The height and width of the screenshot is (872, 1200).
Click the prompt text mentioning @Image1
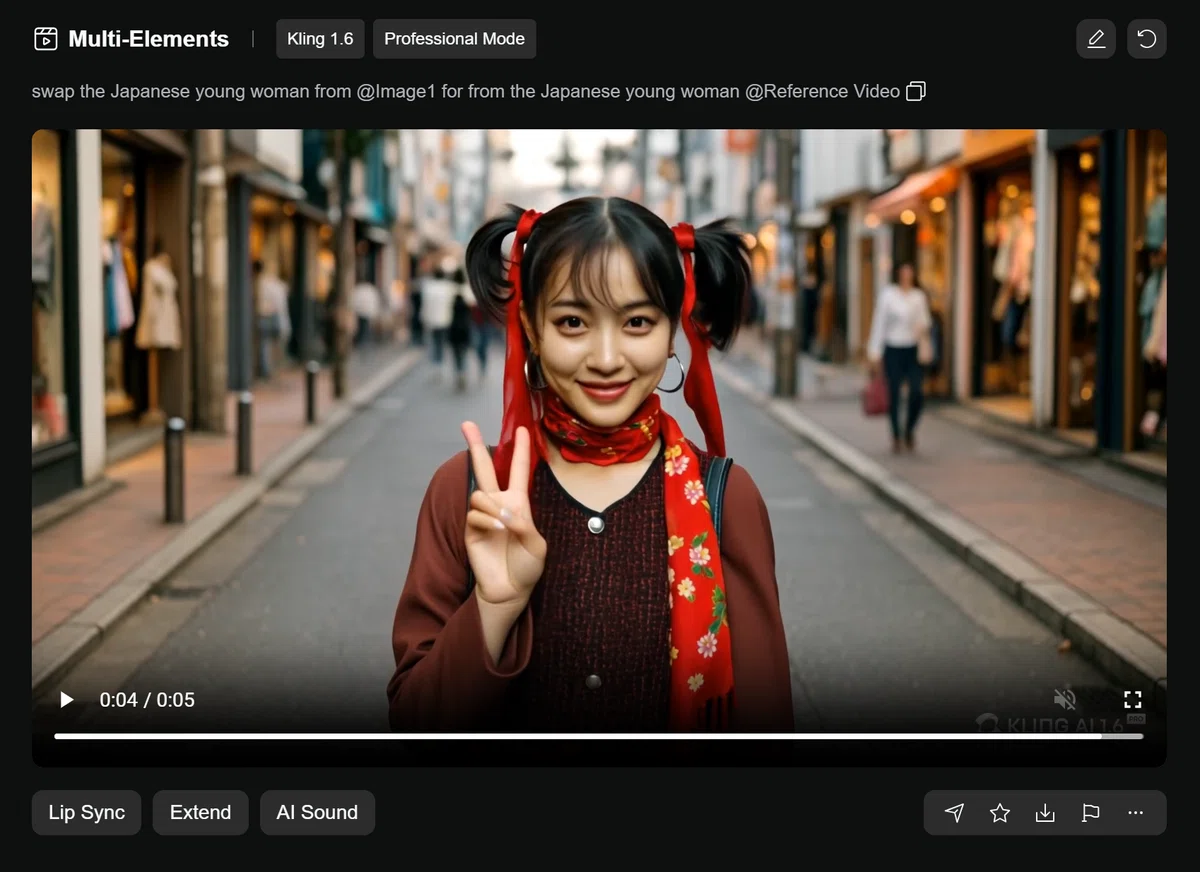(466, 91)
